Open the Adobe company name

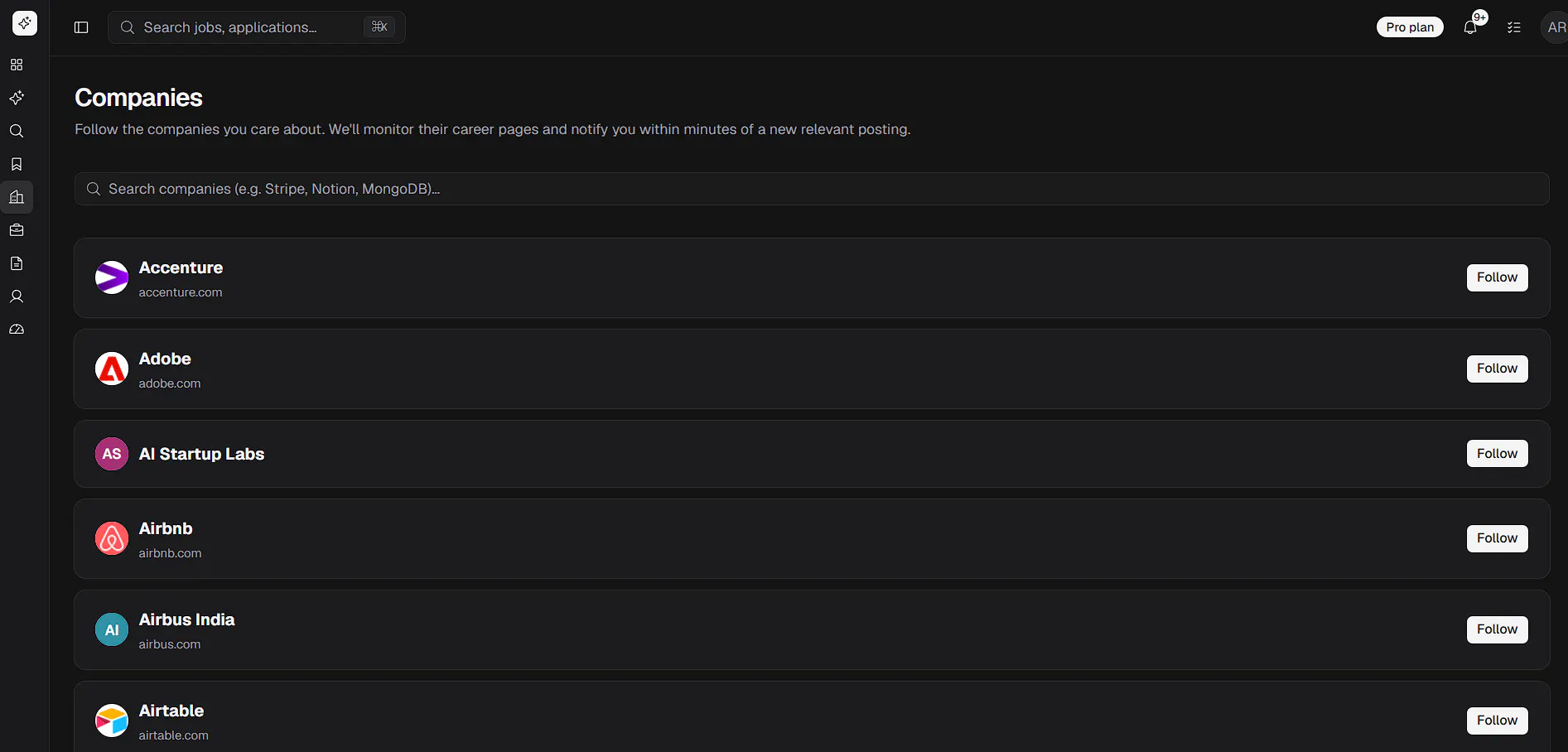coord(165,359)
